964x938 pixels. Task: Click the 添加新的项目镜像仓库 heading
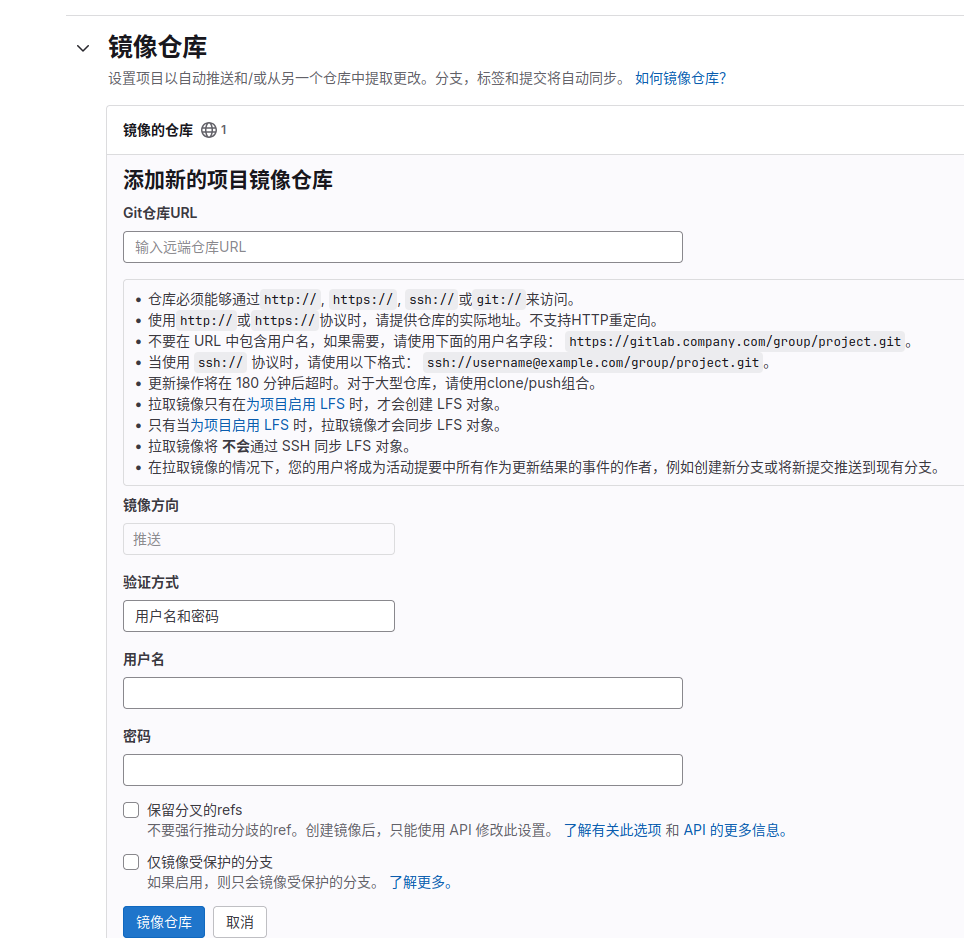(227, 180)
